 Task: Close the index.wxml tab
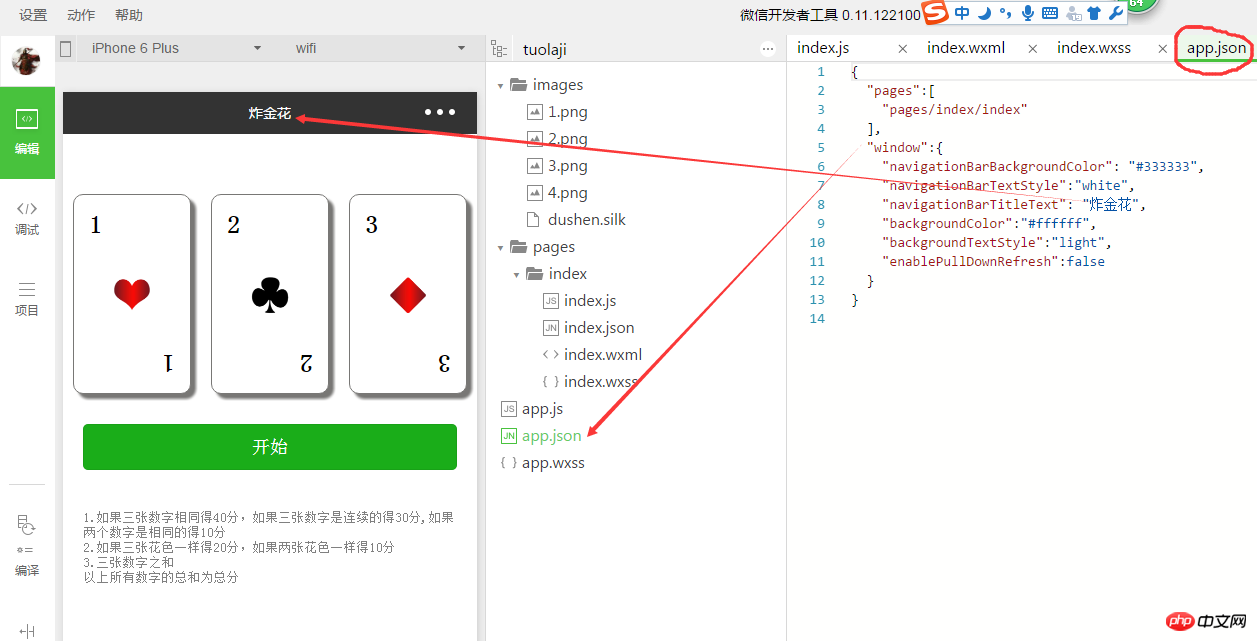1034,49
